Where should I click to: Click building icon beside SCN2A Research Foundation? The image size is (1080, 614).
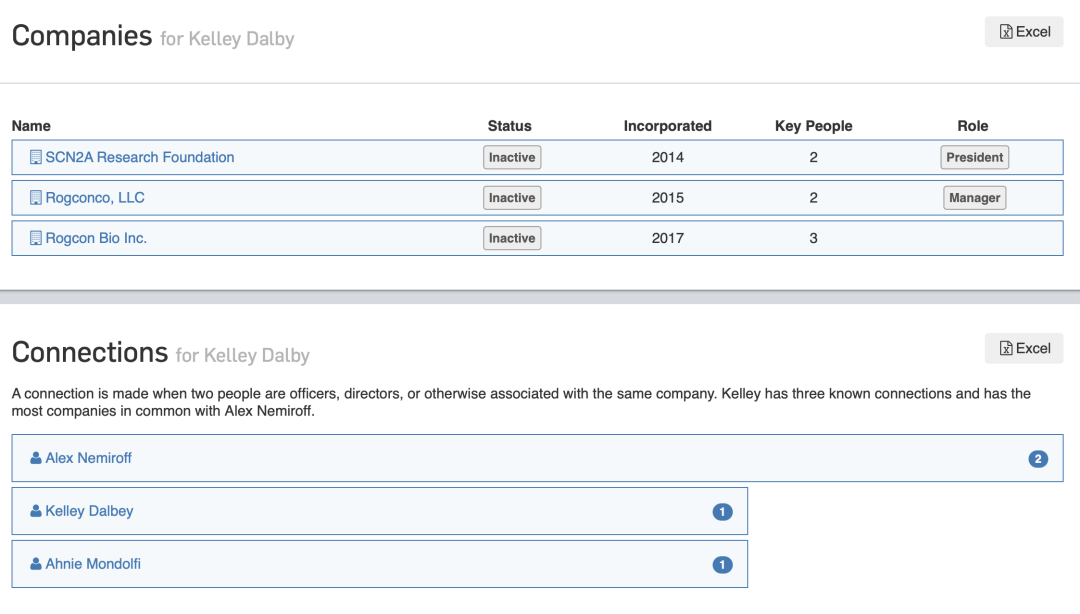coord(36,158)
